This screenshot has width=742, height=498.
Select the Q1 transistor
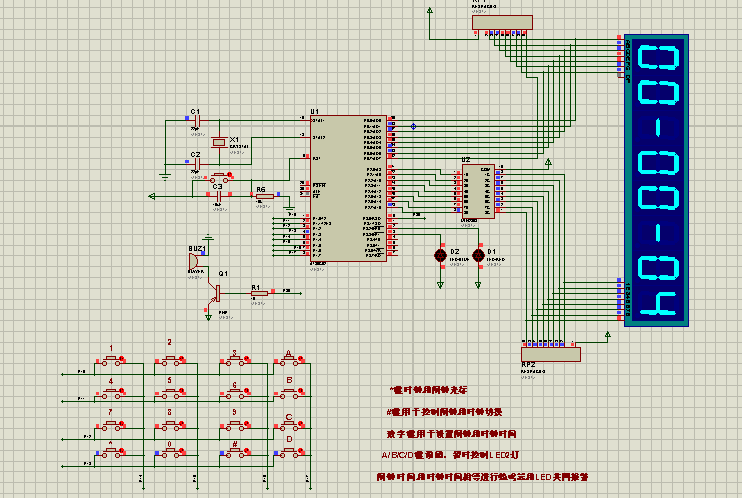[214, 294]
